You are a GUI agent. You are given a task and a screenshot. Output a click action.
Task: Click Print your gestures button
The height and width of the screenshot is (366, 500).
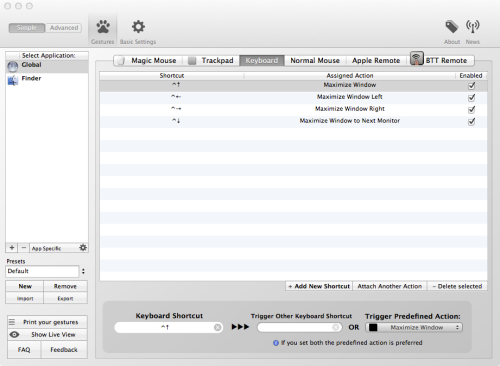click(47, 322)
